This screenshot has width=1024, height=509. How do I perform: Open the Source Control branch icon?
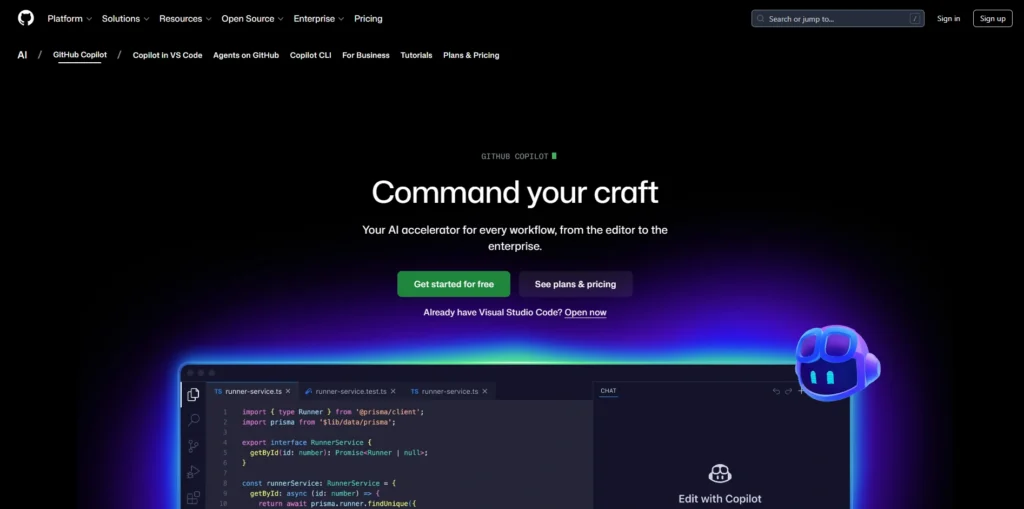click(x=193, y=446)
